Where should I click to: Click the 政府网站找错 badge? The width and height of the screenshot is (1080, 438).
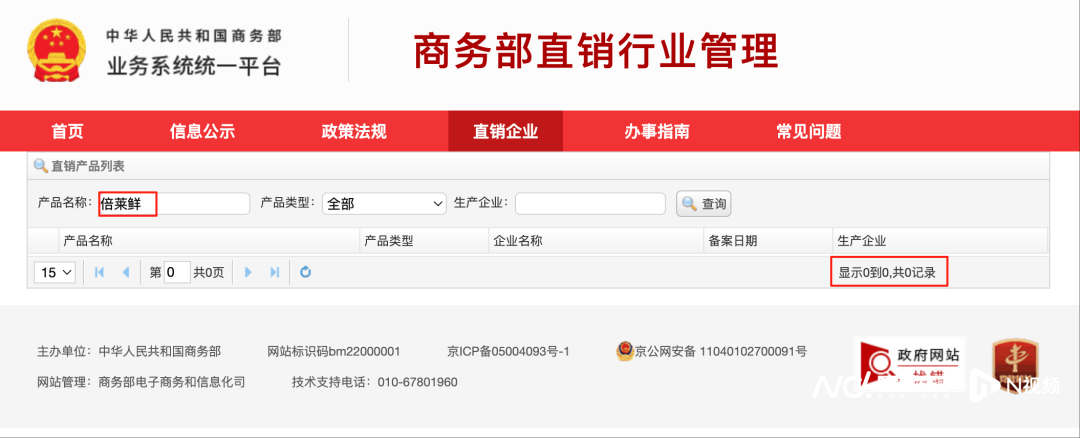pyautogui.click(x=910, y=364)
